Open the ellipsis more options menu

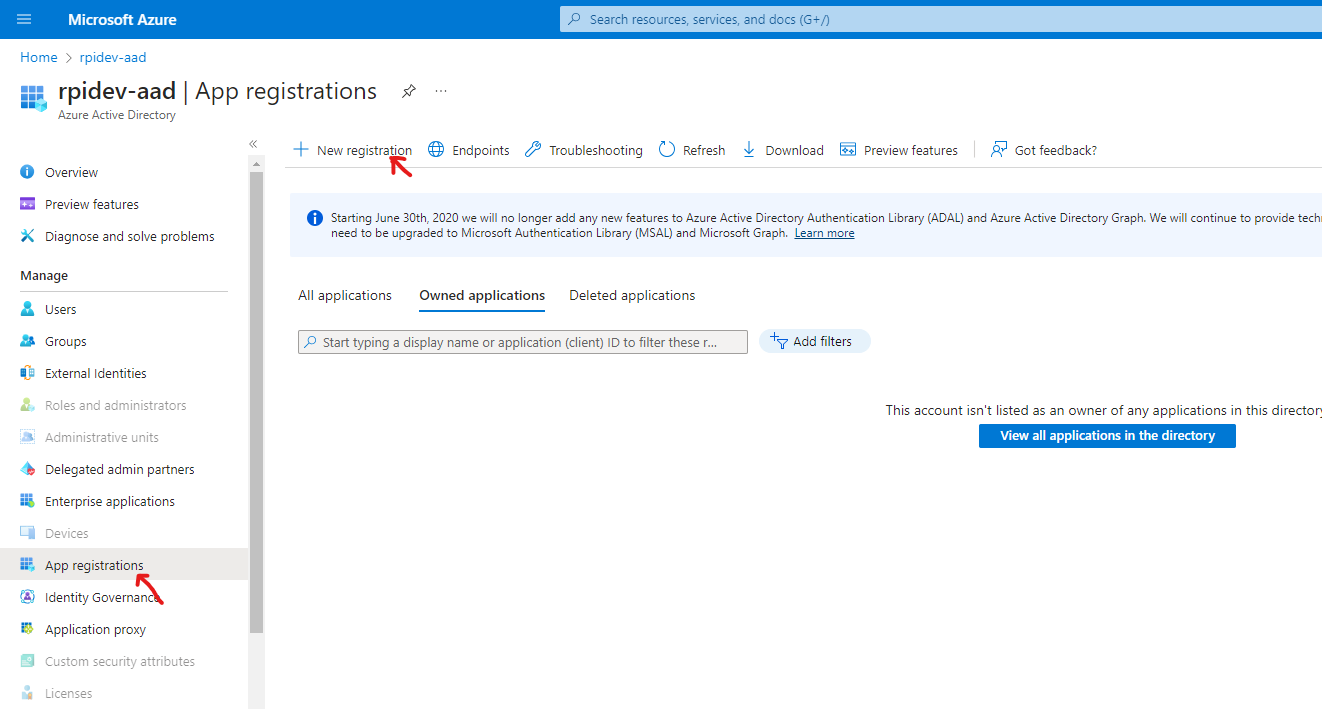tap(441, 91)
